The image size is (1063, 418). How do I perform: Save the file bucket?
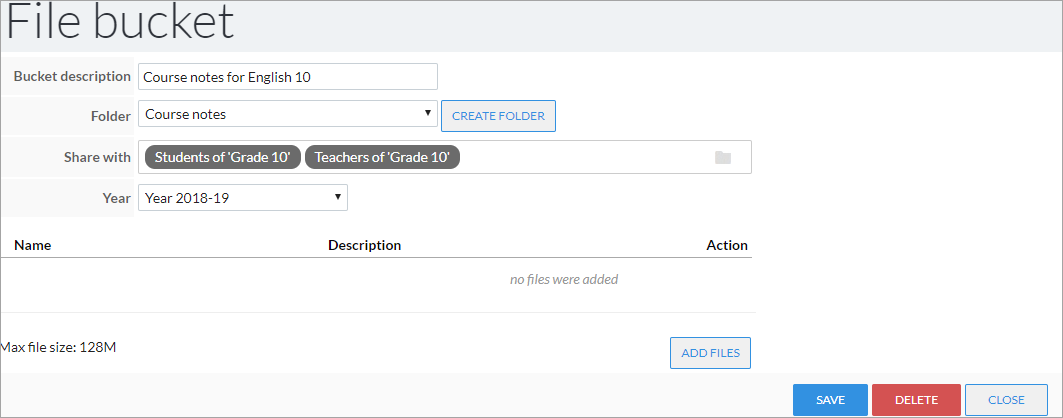point(830,400)
